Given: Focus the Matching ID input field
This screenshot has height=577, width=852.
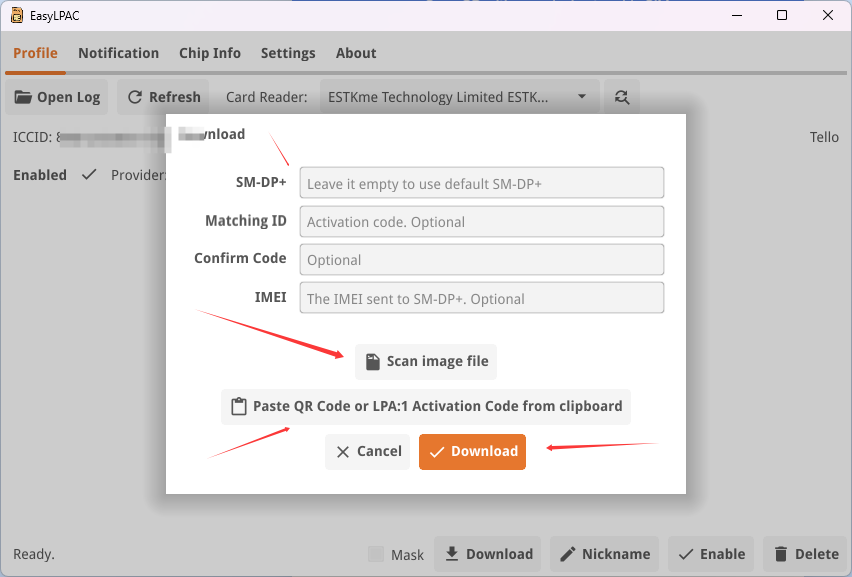Looking at the screenshot, I should [x=481, y=221].
